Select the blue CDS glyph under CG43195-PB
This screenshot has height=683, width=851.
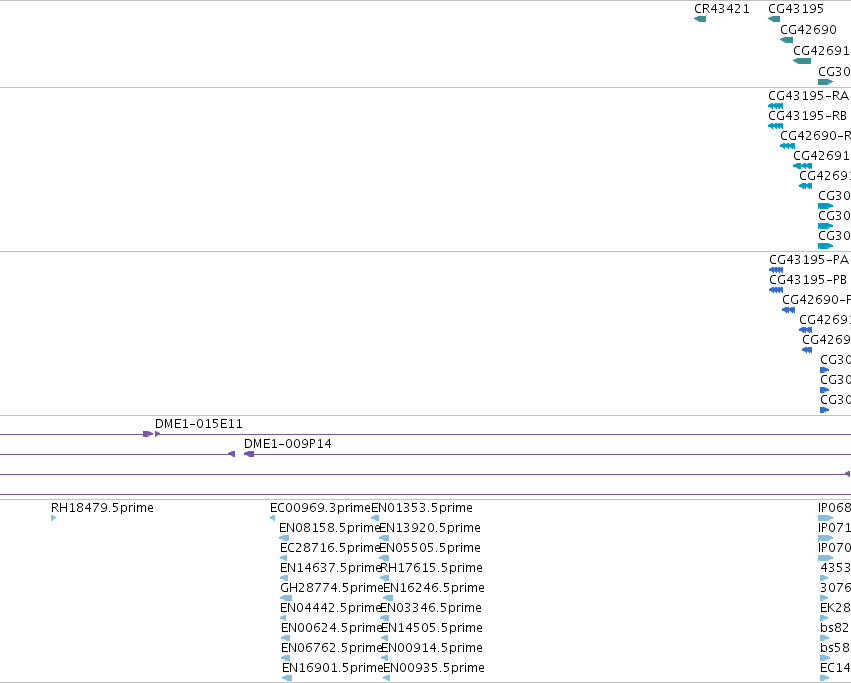tap(776, 290)
